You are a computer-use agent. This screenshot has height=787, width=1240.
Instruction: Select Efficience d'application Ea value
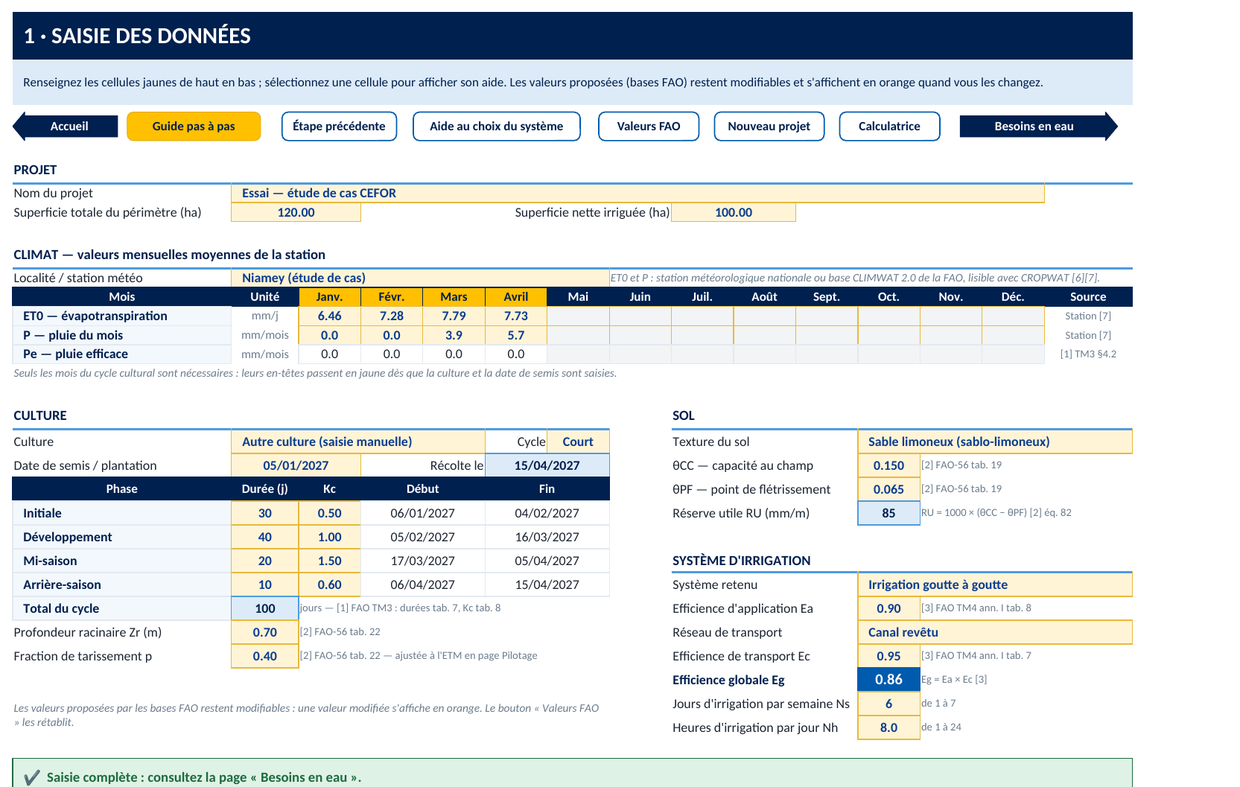[888, 608]
